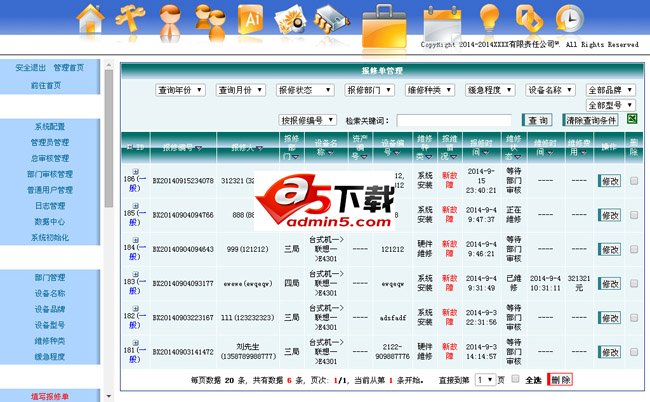Click the 查询 search button
The height and width of the screenshot is (402, 650).
pyautogui.click(x=537, y=120)
